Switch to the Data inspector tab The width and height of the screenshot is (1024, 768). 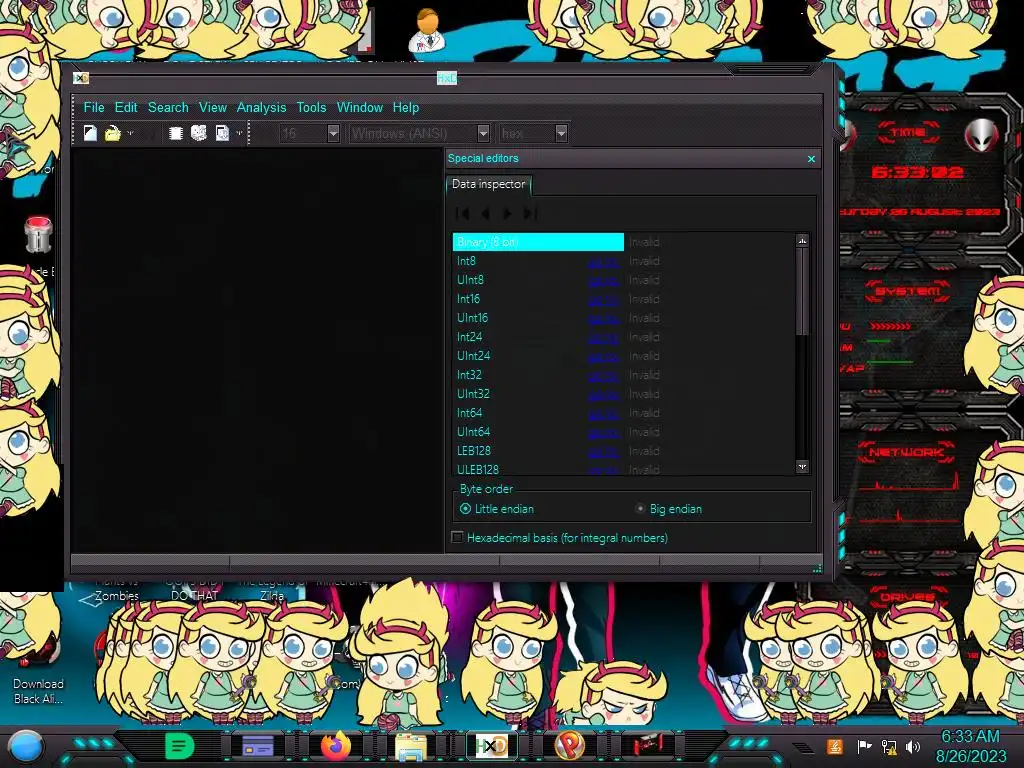coord(488,184)
